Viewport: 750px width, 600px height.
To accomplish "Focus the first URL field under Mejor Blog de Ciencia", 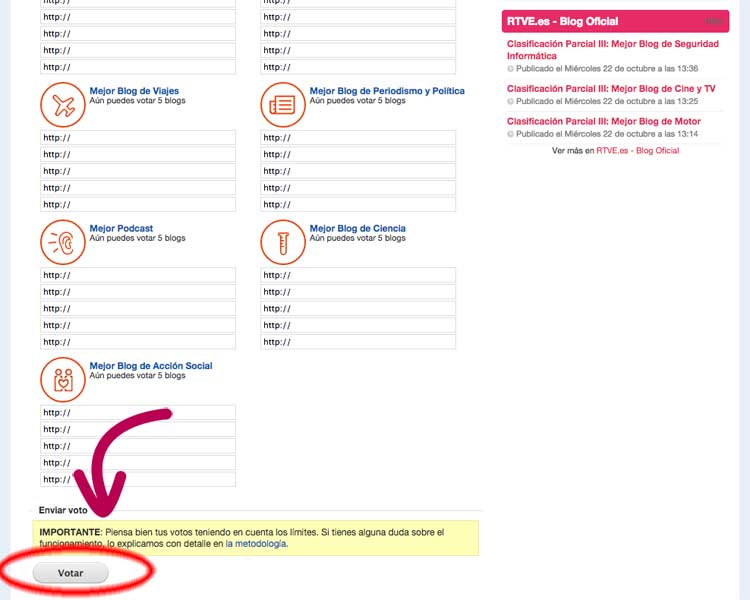I will 358,275.
